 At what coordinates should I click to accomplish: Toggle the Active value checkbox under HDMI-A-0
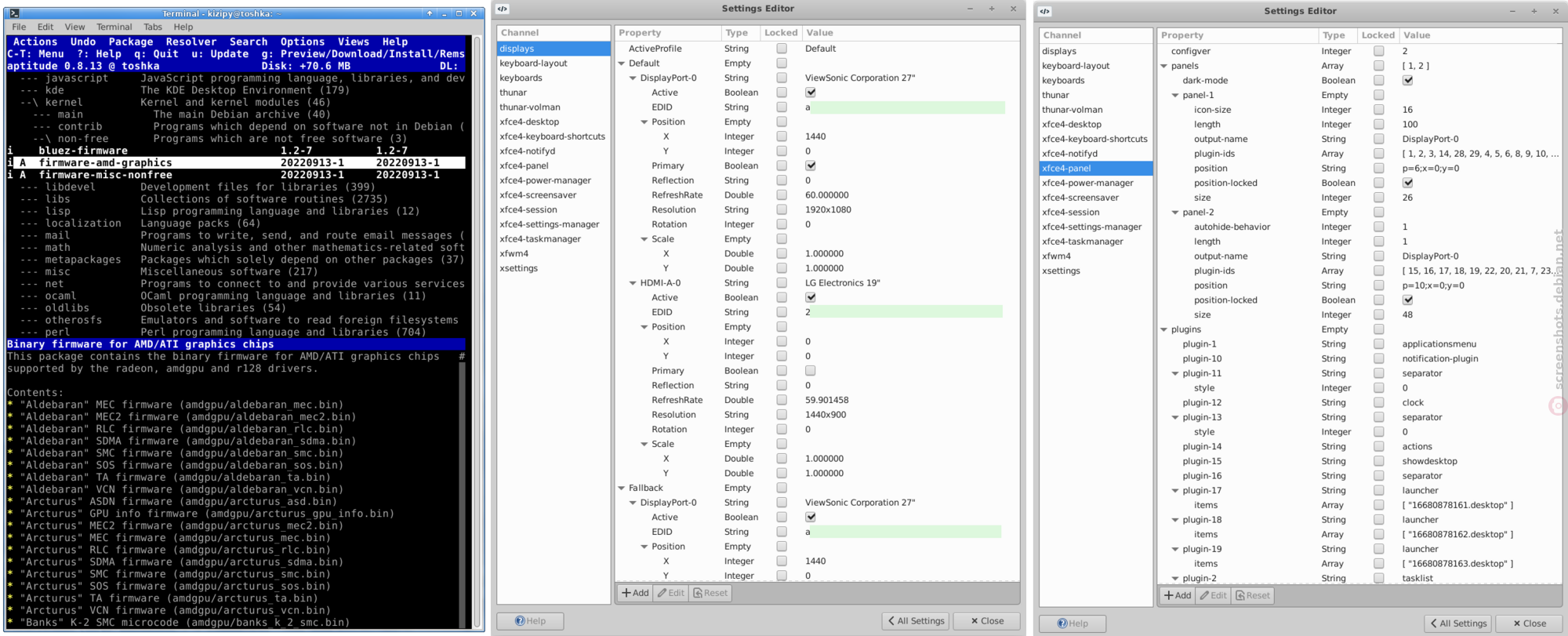811,298
